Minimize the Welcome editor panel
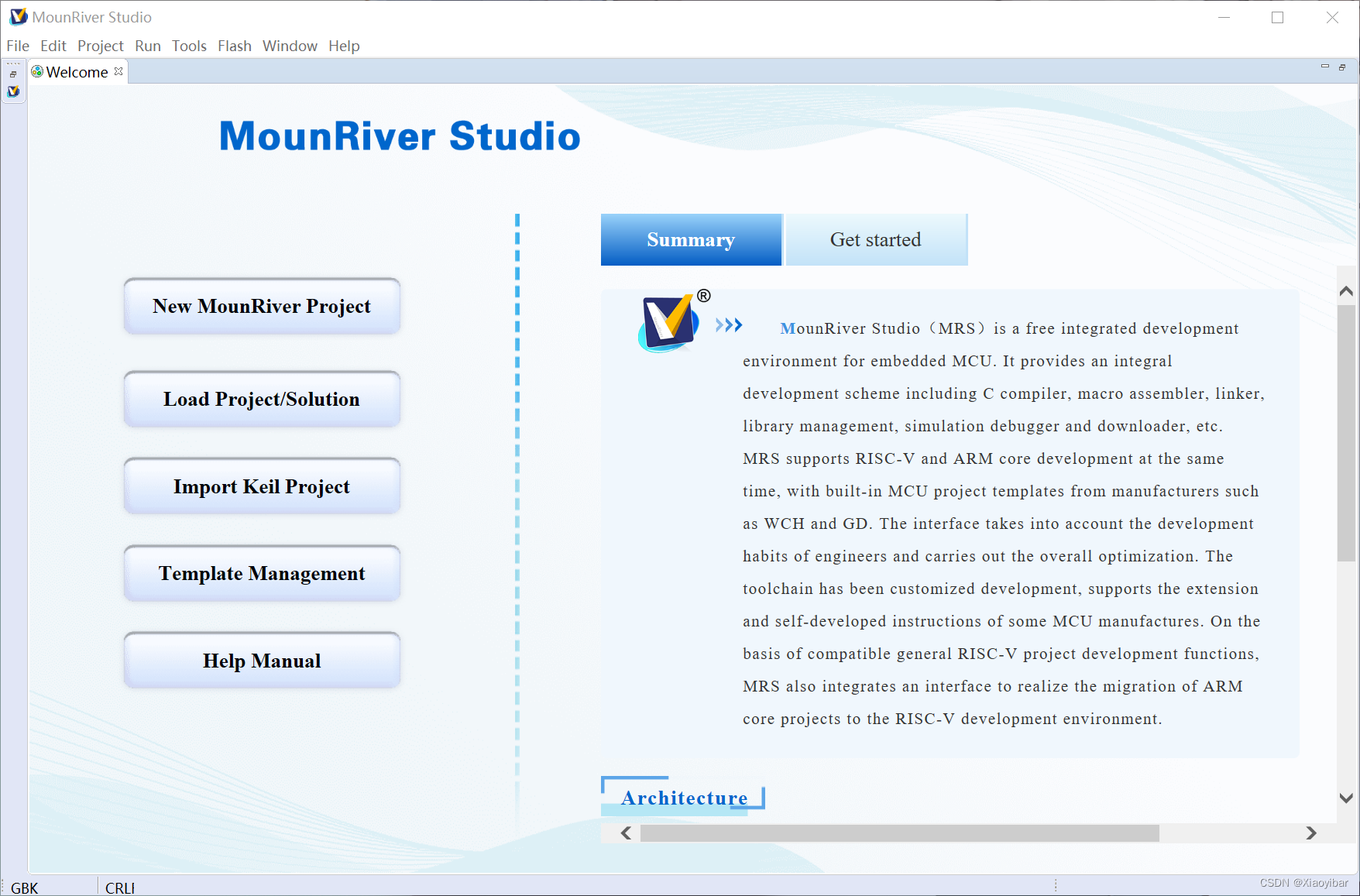Viewport: 1360px width, 896px height. pyautogui.click(x=1324, y=67)
